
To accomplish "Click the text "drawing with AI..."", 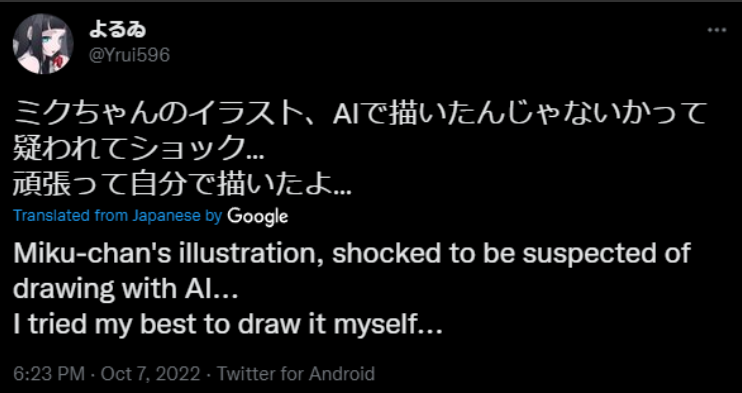I will coord(125,289).
